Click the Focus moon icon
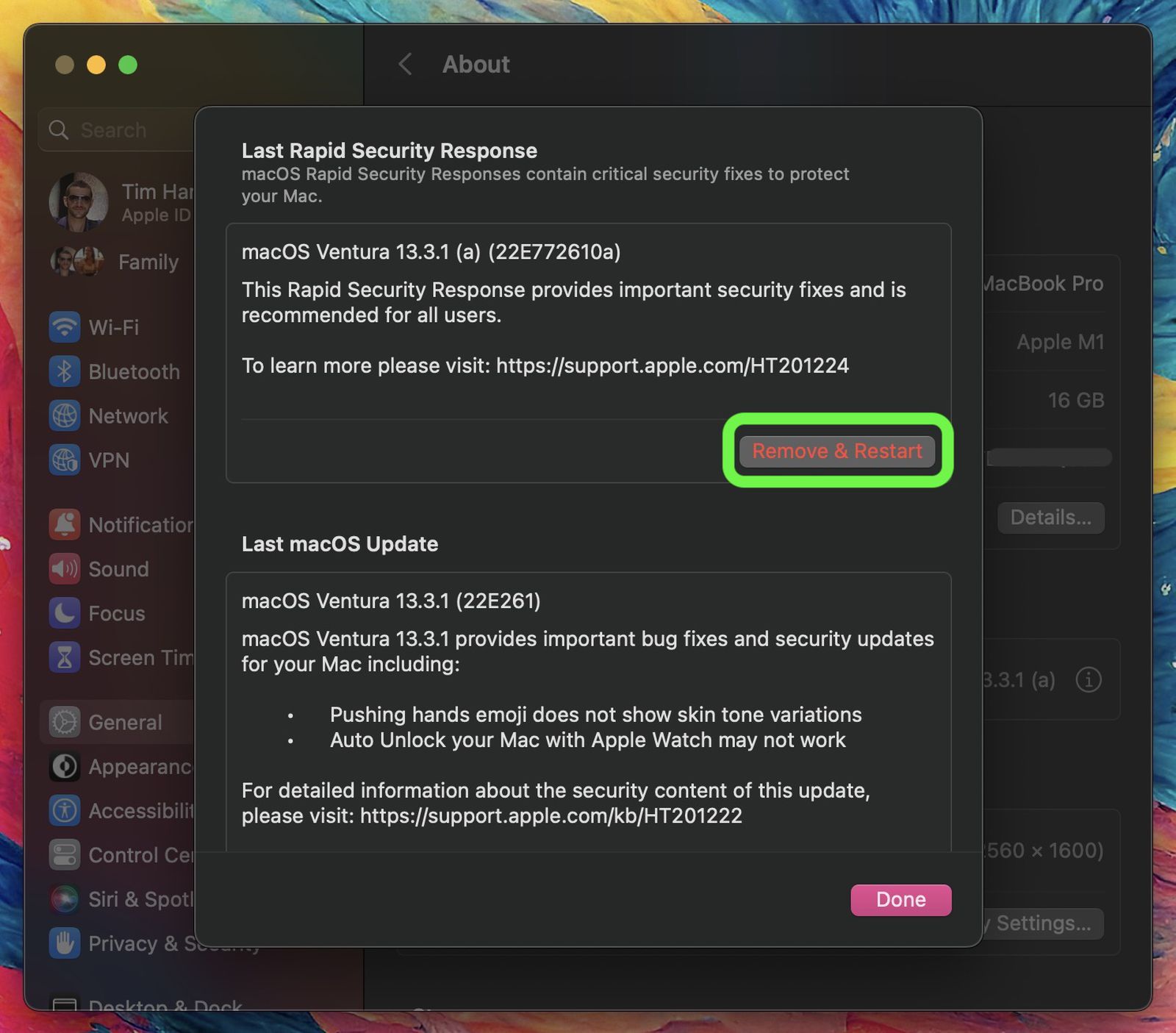The height and width of the screenshot is (1033, 1176). (65, 613)
